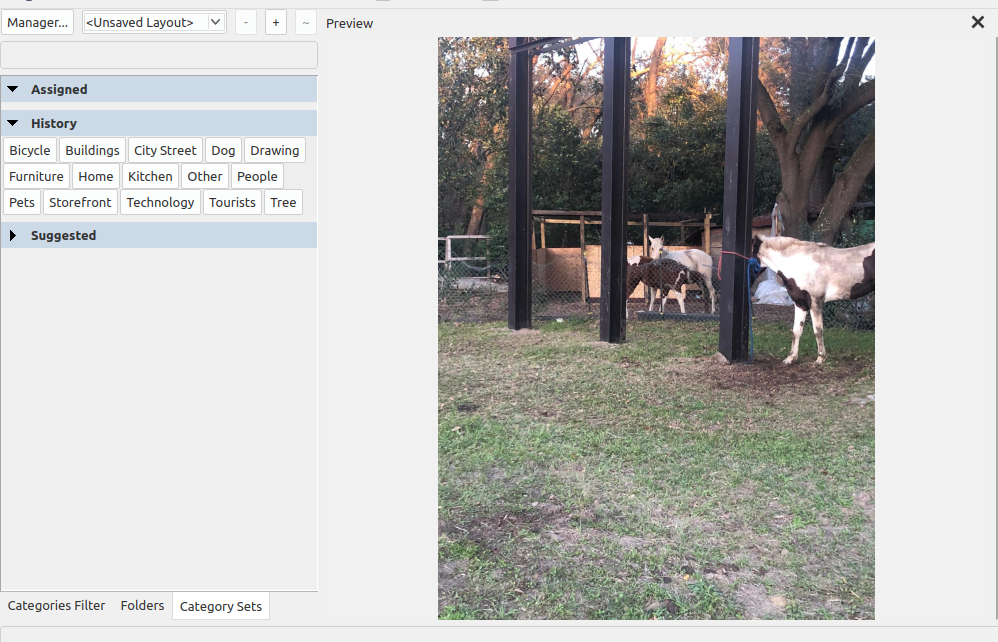Assign the Furniture category
Image resolution: width=998 pixels, height=642 pixels.
36,176
